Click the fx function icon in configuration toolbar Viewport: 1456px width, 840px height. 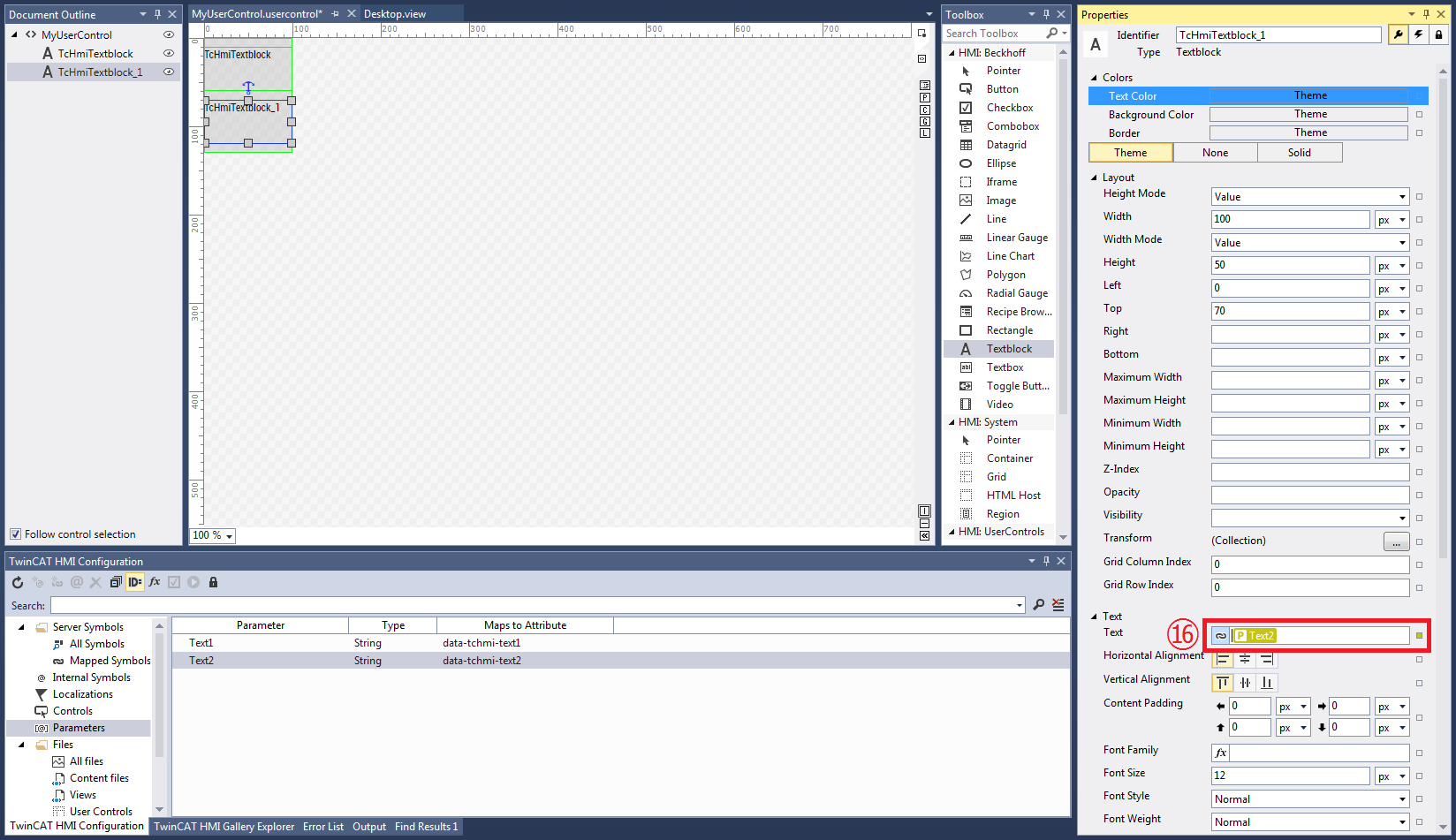coord(155,582)
